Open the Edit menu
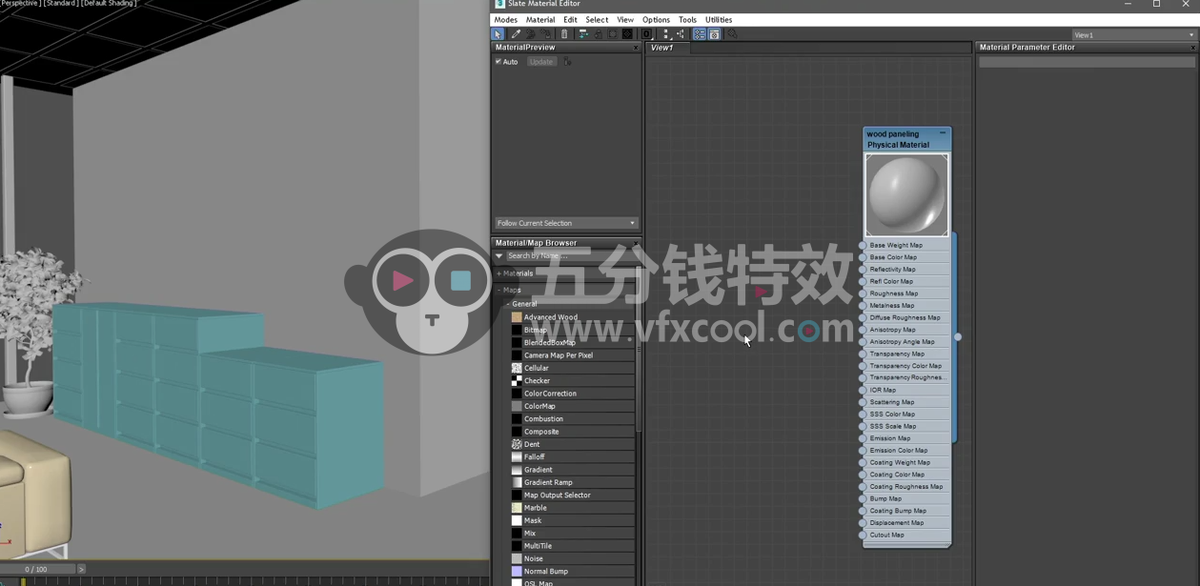 click(x=570, y=20)
